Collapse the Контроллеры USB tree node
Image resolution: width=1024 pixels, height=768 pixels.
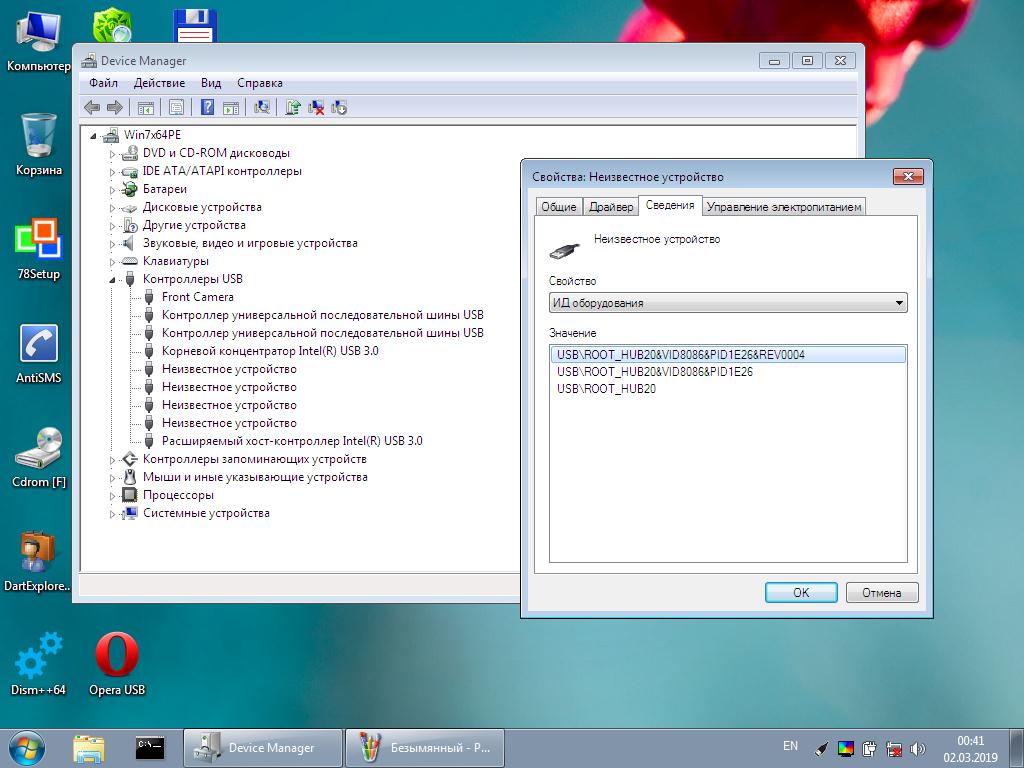click(x=113, y=279)
